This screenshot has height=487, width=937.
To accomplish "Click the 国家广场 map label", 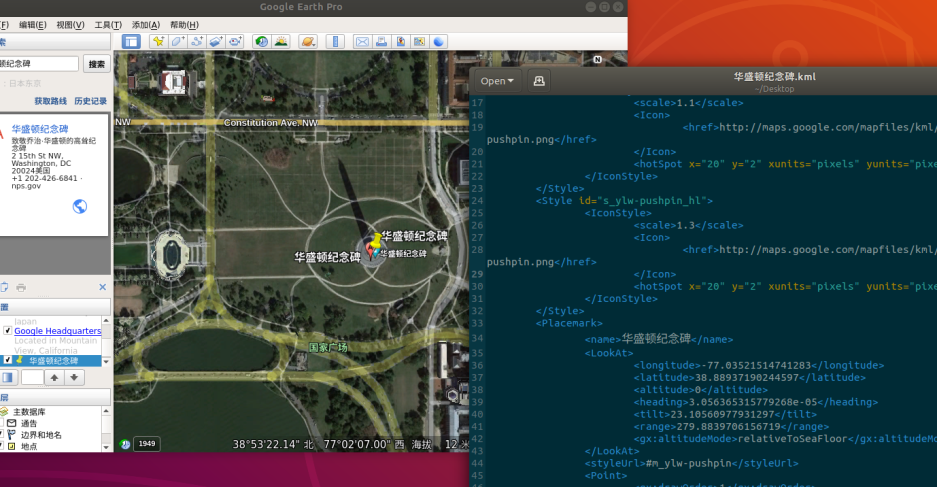I will (x=328, y=347).
